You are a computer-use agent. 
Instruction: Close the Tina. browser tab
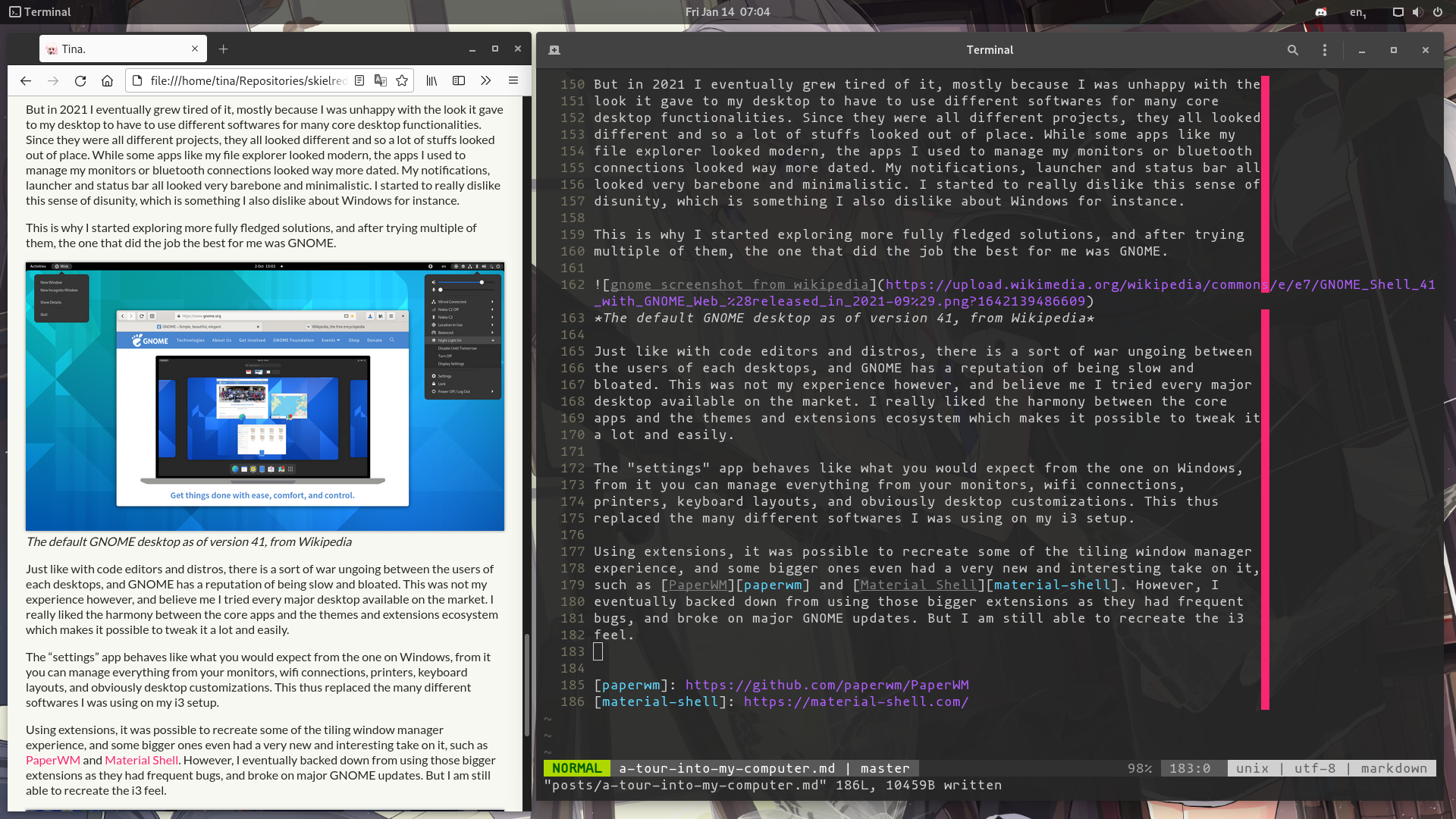click(195, 49)
